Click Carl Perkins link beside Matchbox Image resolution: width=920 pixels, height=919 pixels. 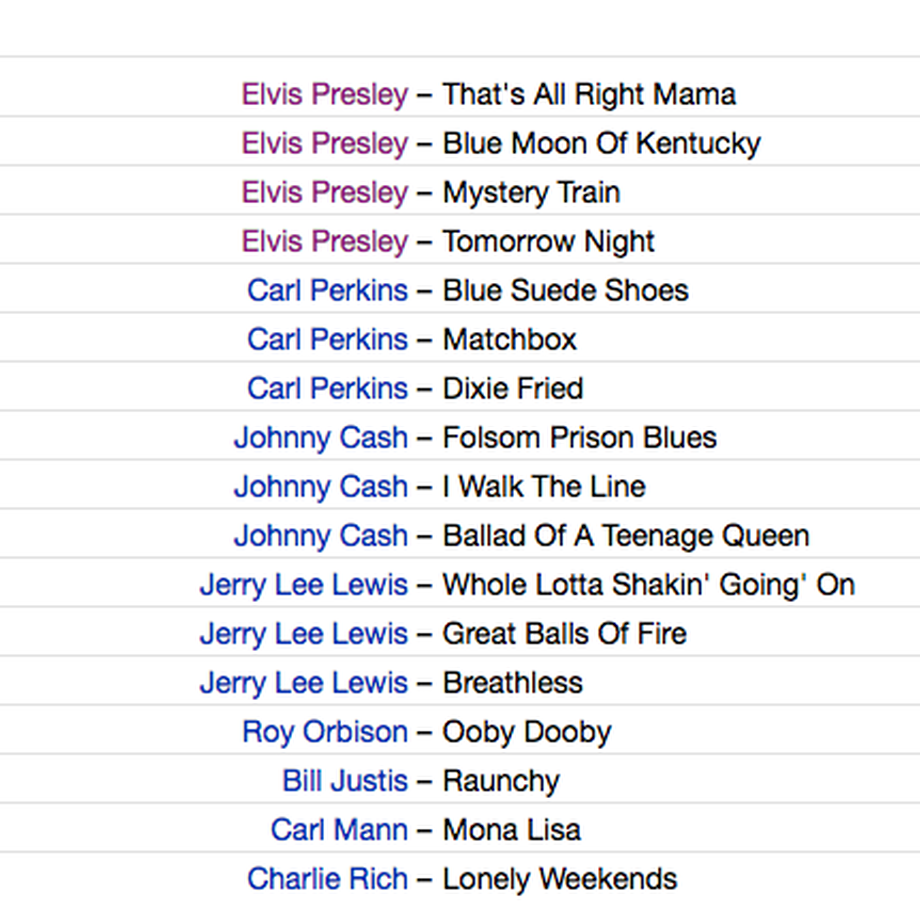[x=327, y=340]
